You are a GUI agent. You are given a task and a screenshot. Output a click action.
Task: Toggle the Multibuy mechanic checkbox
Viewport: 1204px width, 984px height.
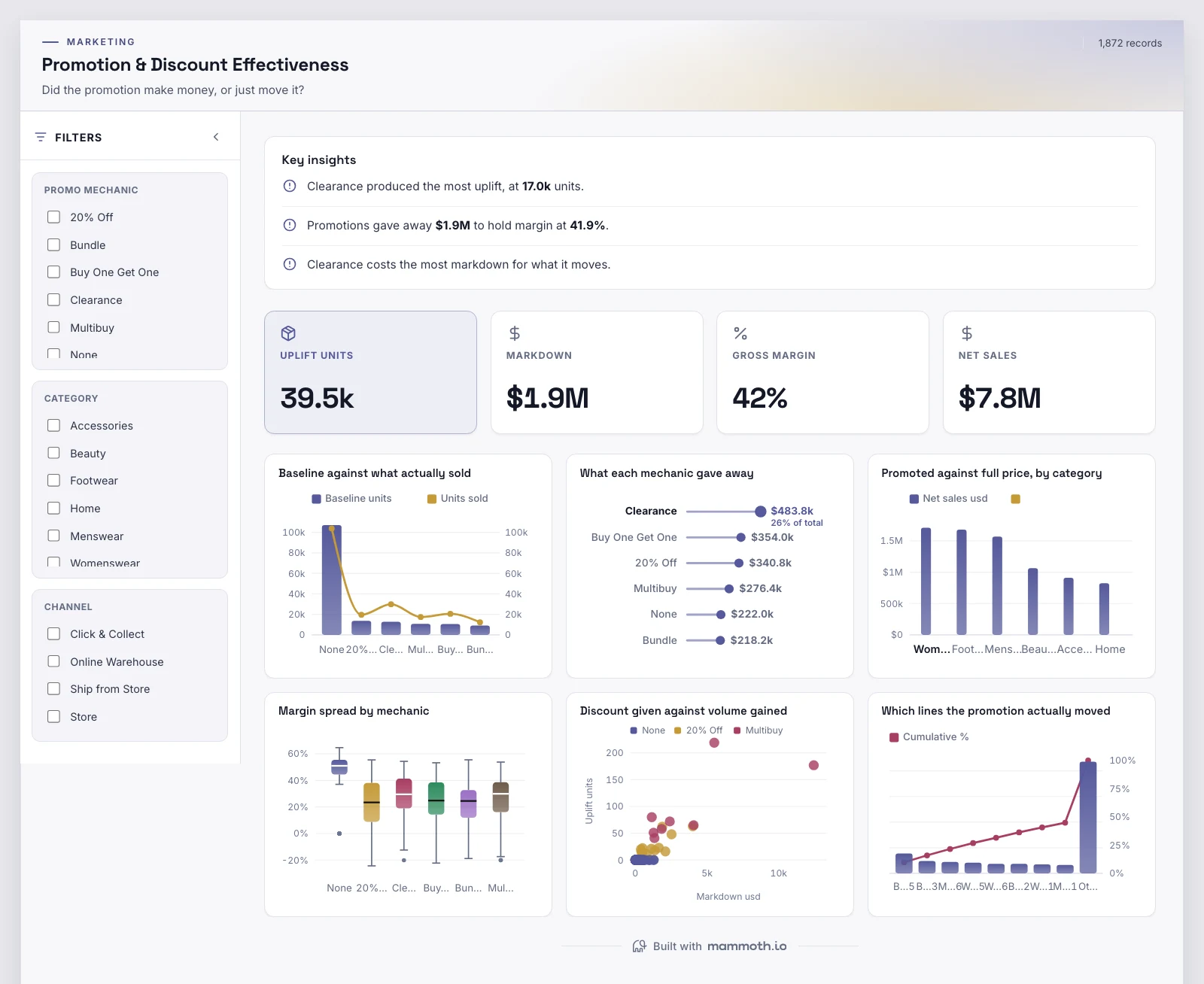coord(54,328)
